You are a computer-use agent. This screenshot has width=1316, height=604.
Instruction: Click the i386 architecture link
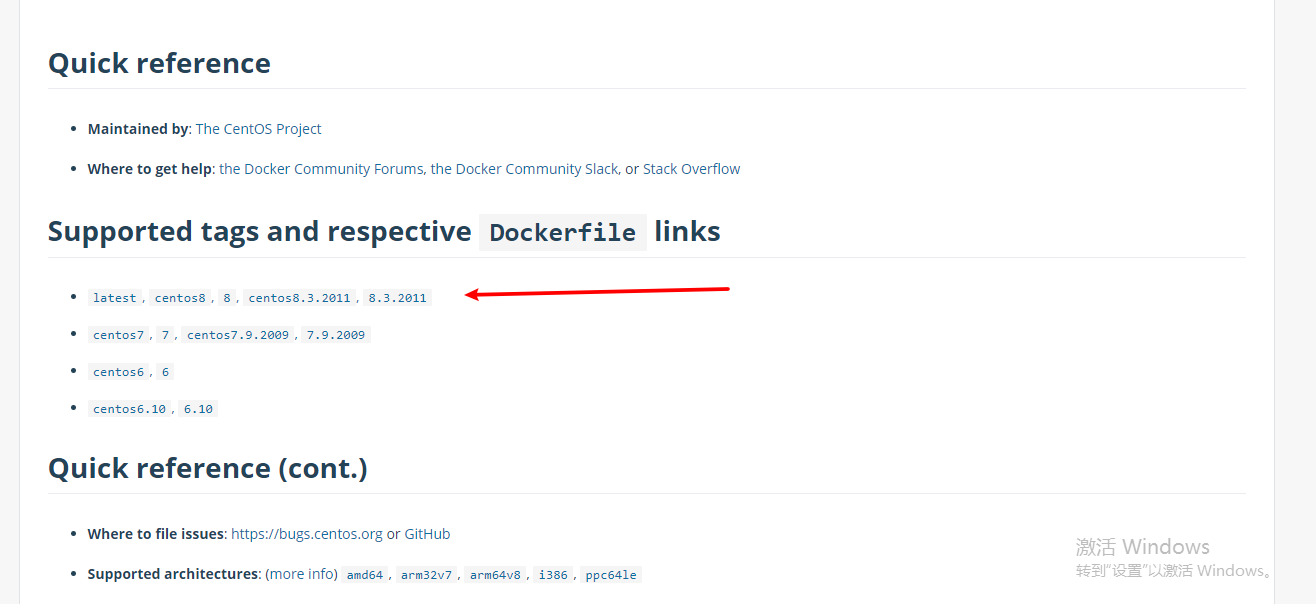click(554, 575)
